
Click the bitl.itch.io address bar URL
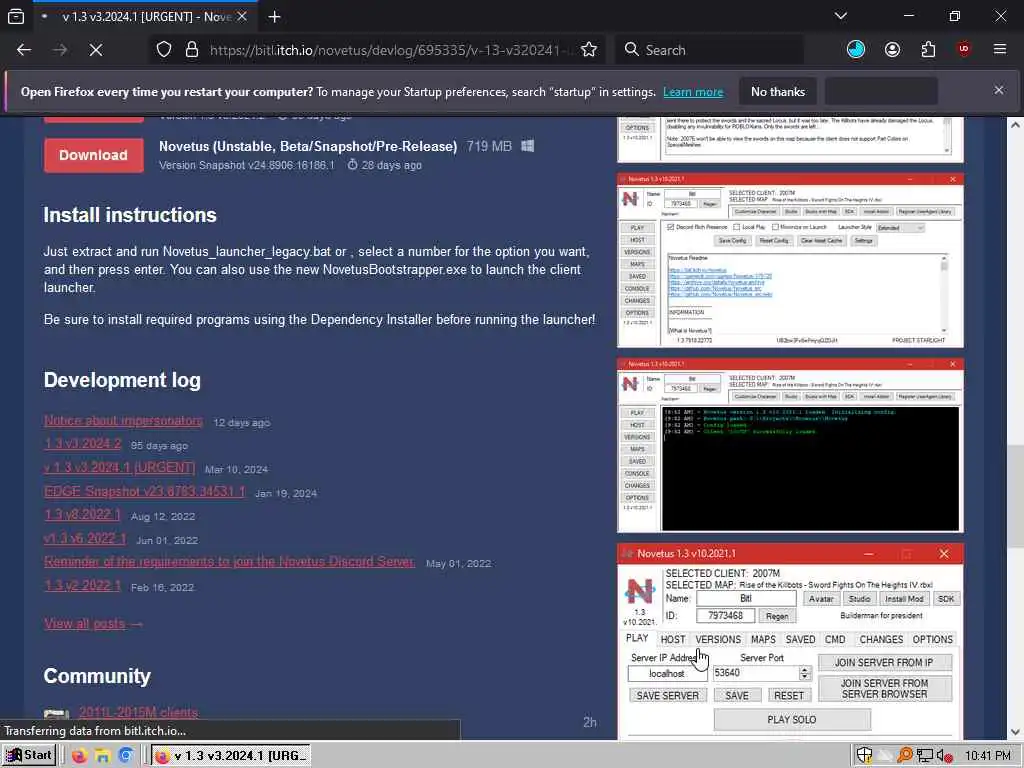(x=391, y=50)
